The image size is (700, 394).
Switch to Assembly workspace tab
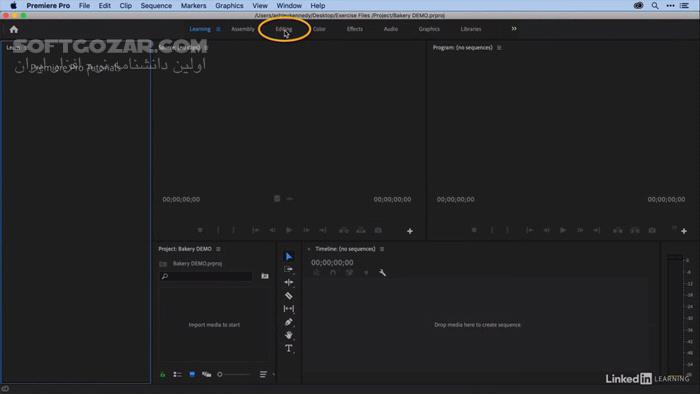click(243, 29)
